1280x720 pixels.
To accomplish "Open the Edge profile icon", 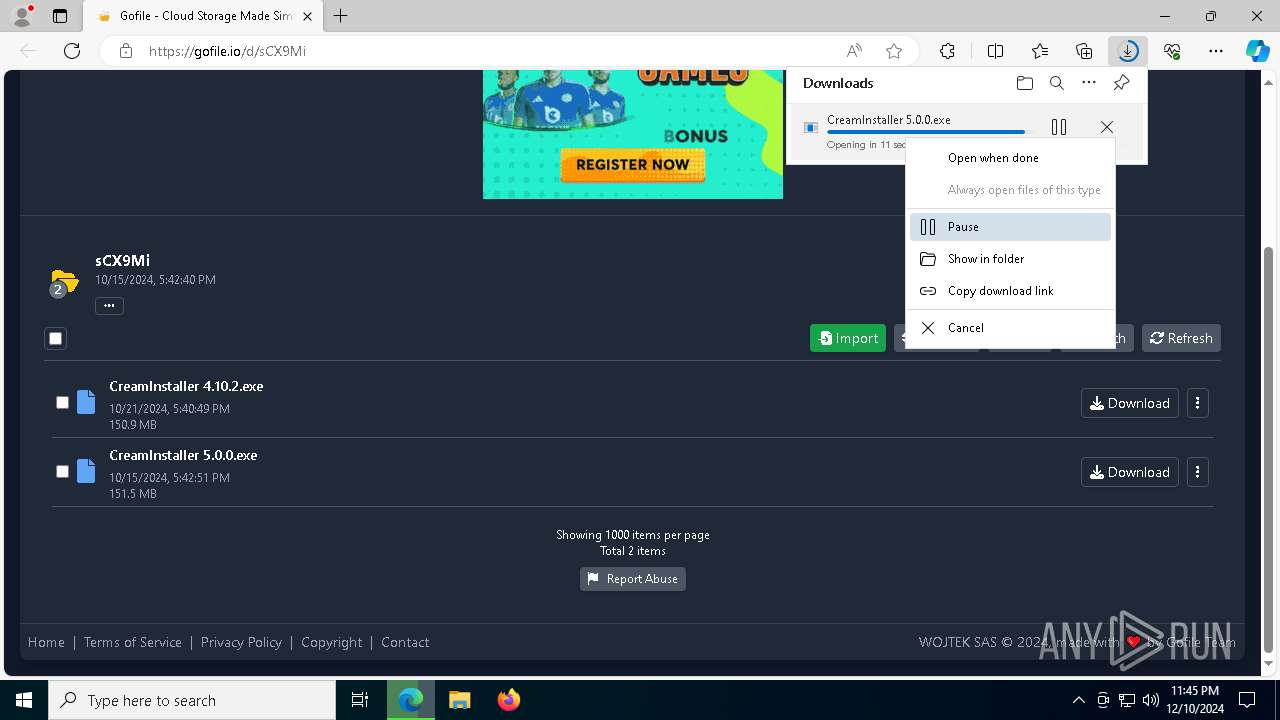I will [x=22, y=16].
